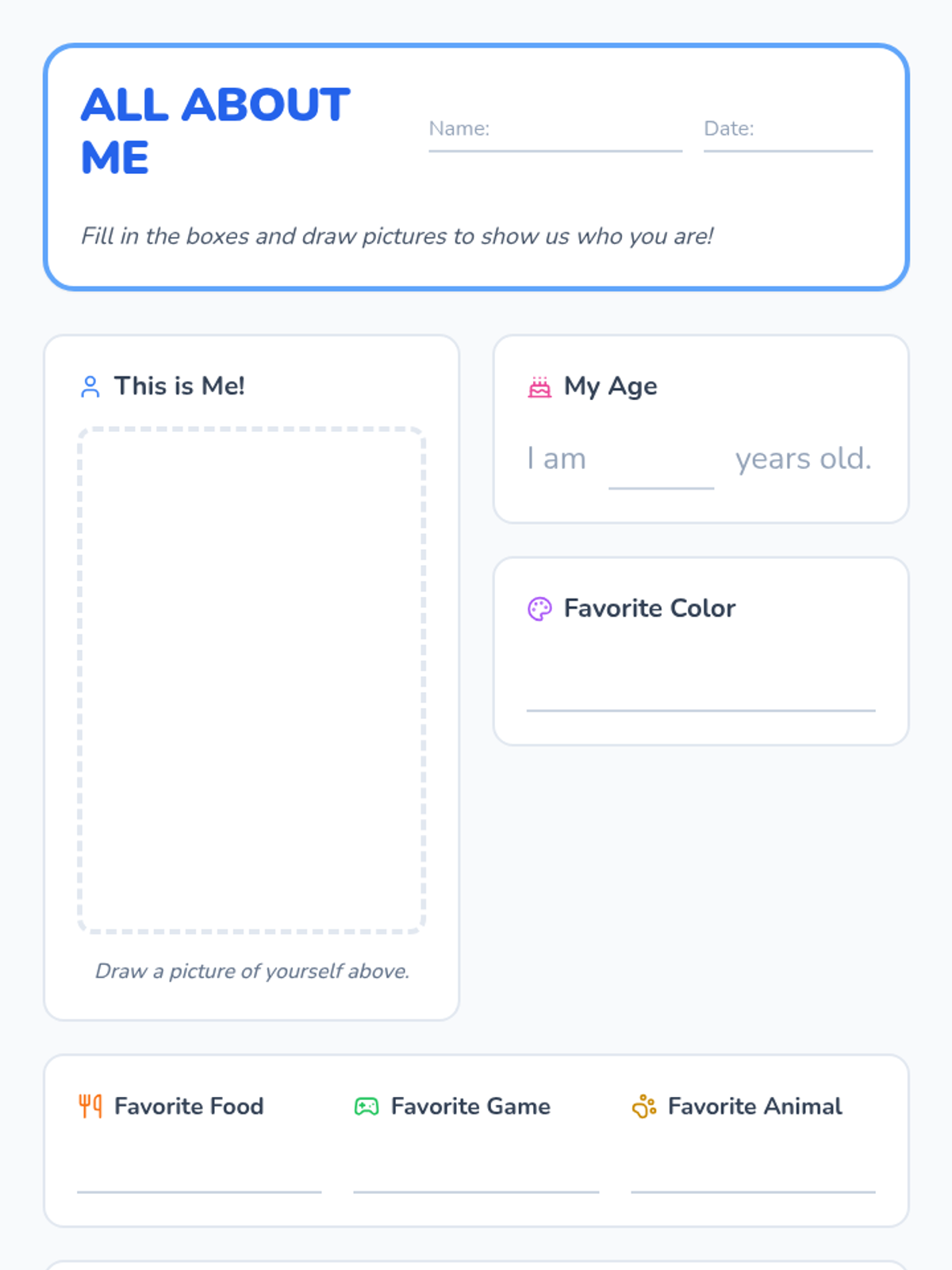Screen dimensions: 952x1270
Task: Click the Favorite Color heading
Action: [650, 608]
